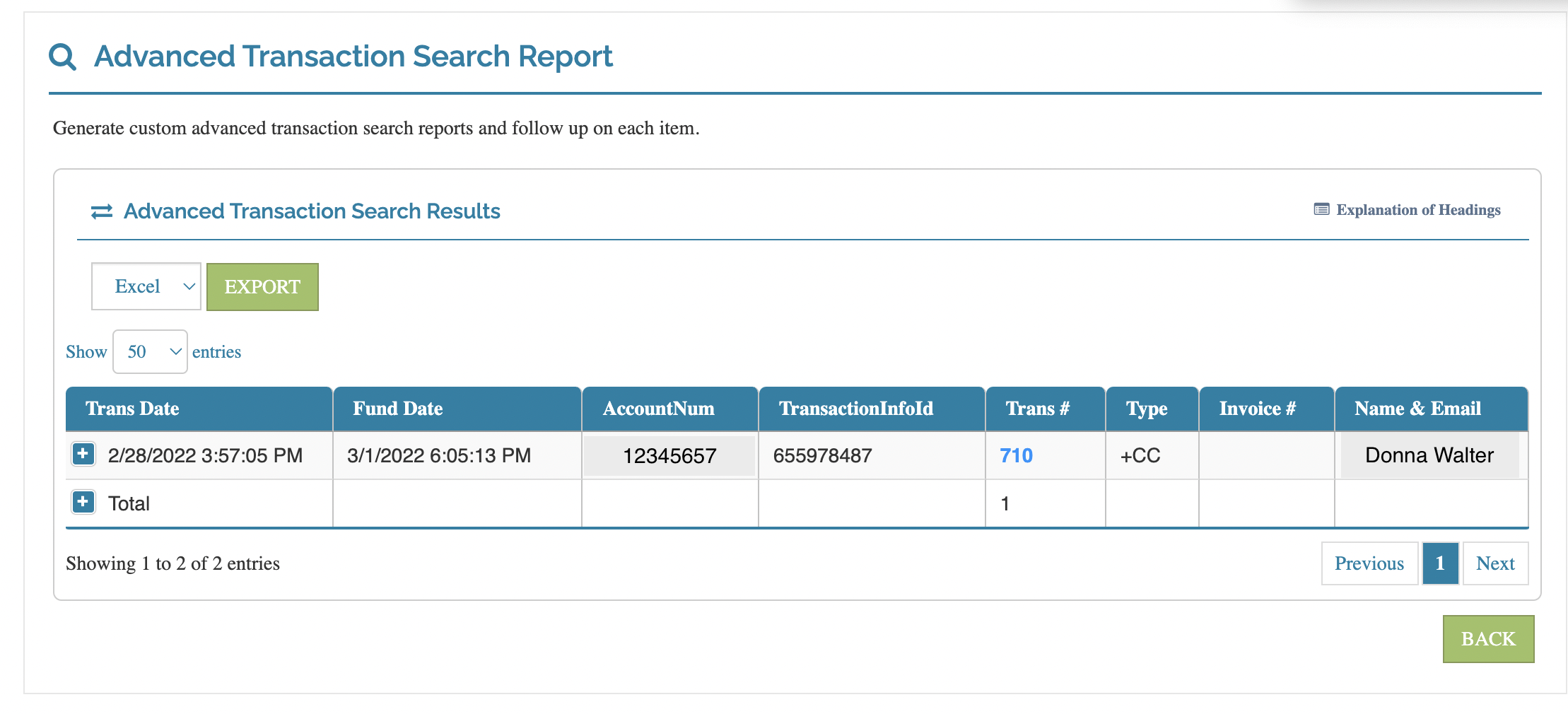Open the Explanation of Headings link
Image resolution: width=1568 pixels, height=714 pixels.
1417,210
